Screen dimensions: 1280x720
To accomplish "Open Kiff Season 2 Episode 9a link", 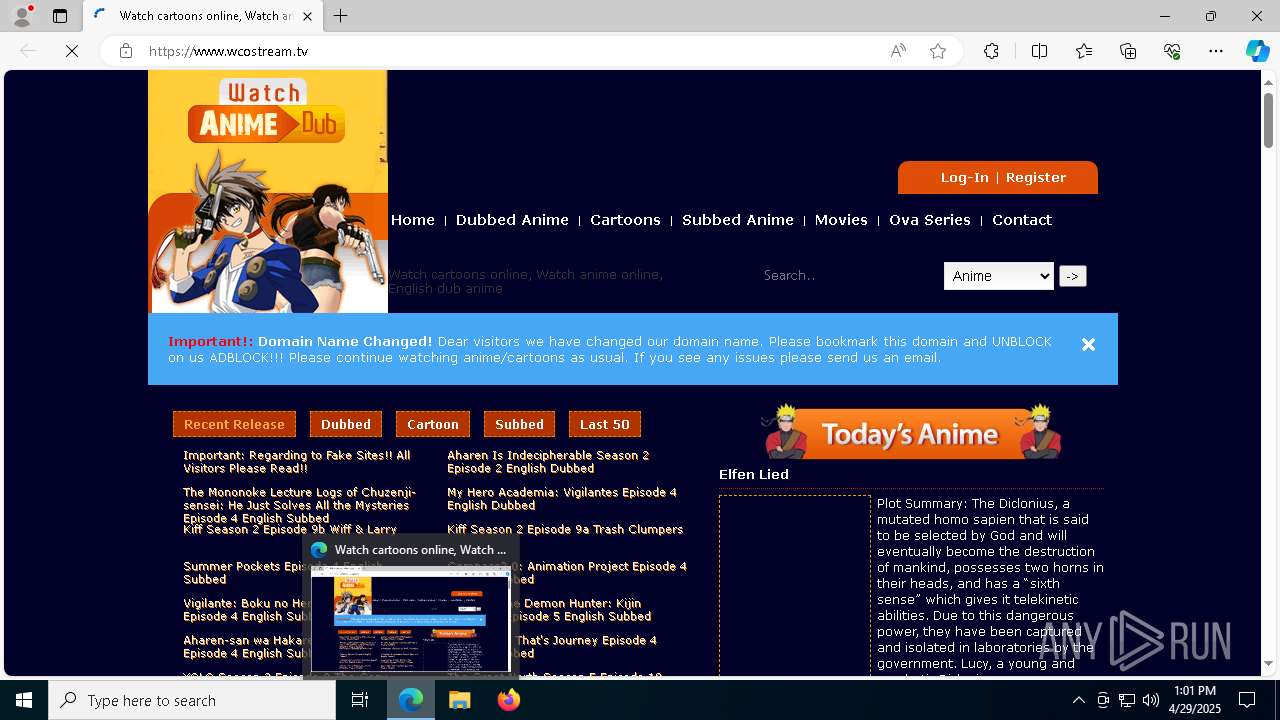I will tap(565, 529).
